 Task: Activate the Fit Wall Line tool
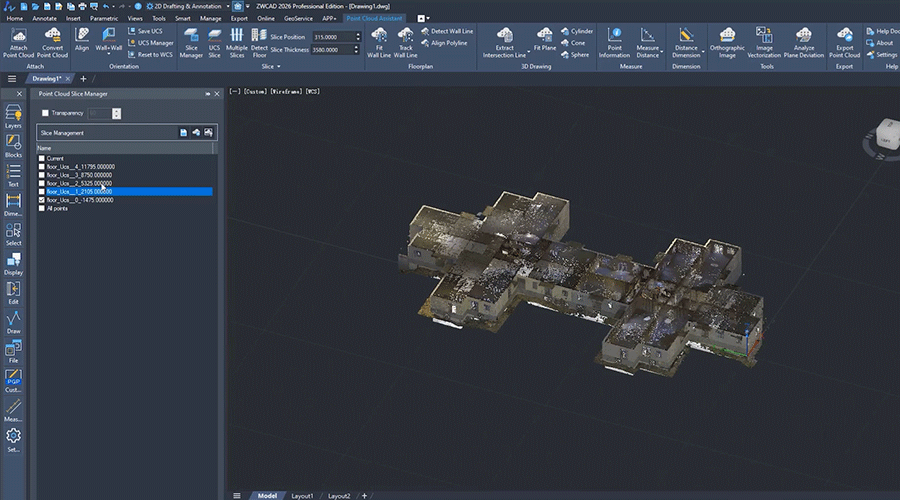(x=379, y=43)
